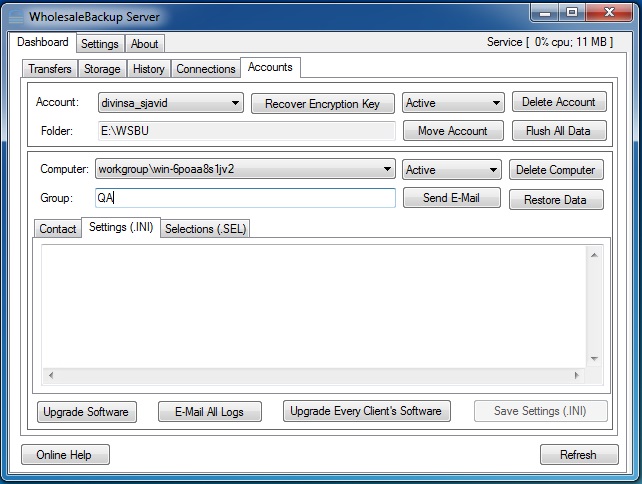This screenshot has width=642, height=484.
Task: Click the Upgrade Software button
Action: [x=87, y=412]
